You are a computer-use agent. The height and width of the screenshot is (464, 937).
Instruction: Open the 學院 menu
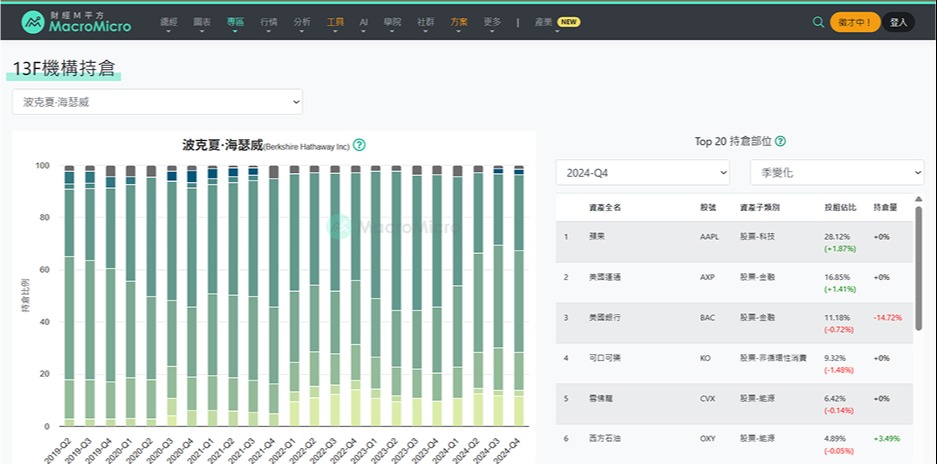coord(392,22)
